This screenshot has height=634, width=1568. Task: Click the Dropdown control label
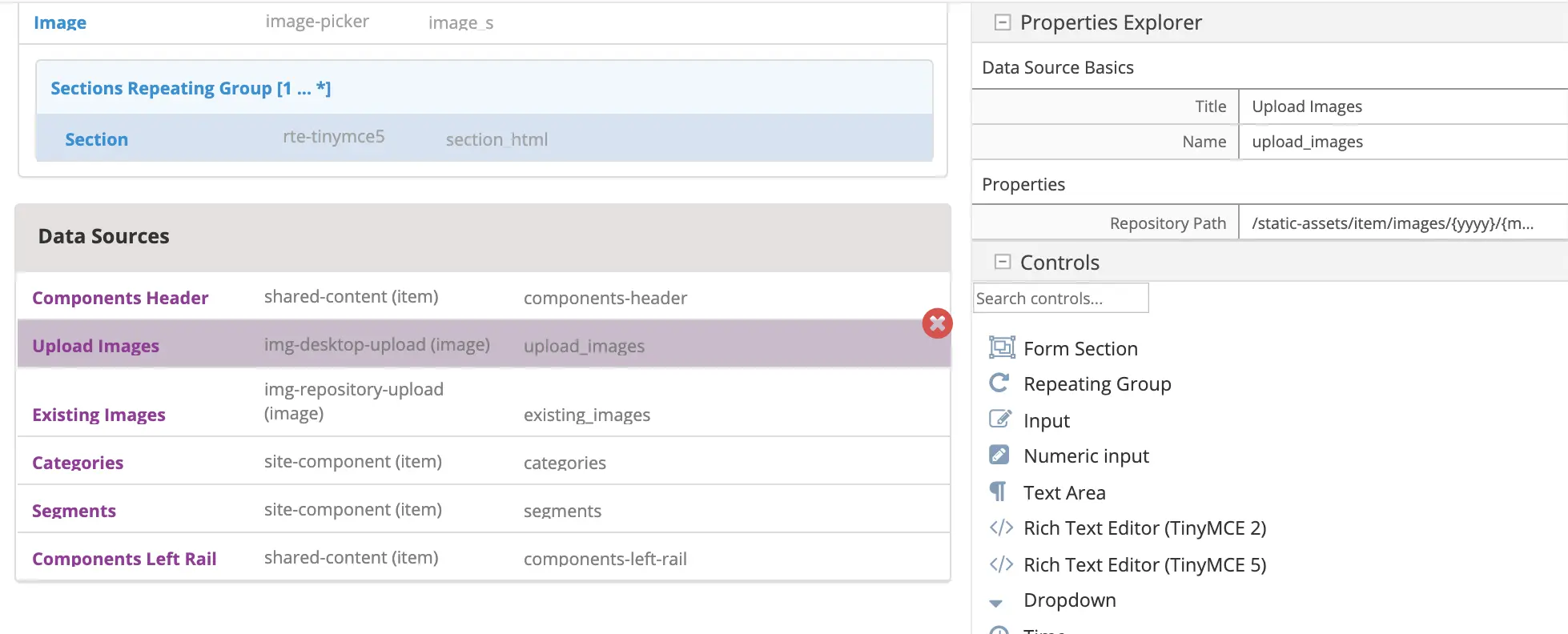(x=1070, y=600)
